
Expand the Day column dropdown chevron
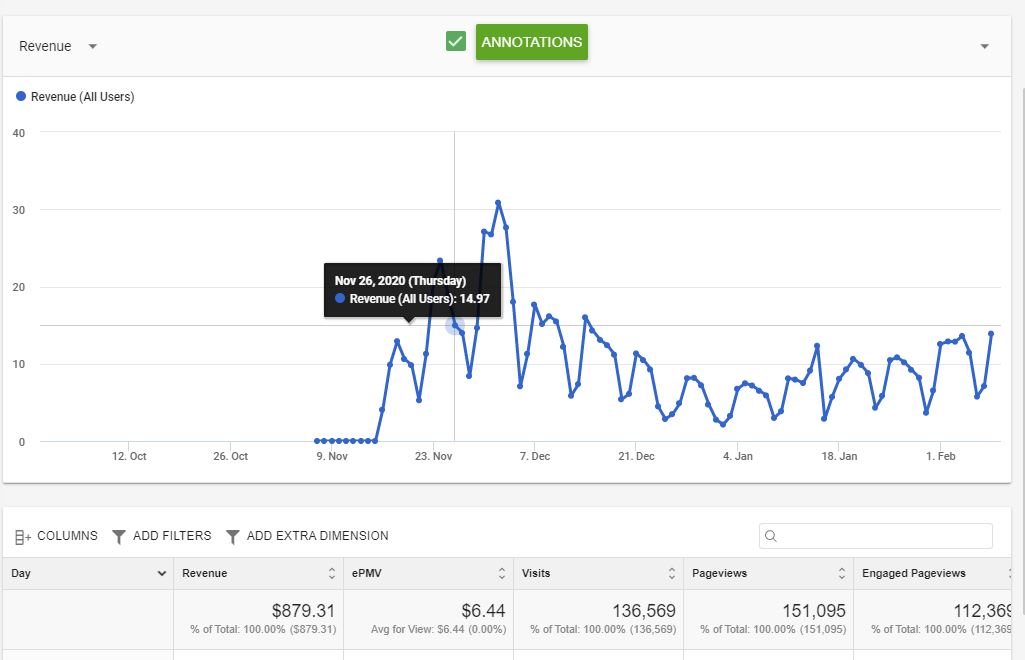(x=161, y=573)
